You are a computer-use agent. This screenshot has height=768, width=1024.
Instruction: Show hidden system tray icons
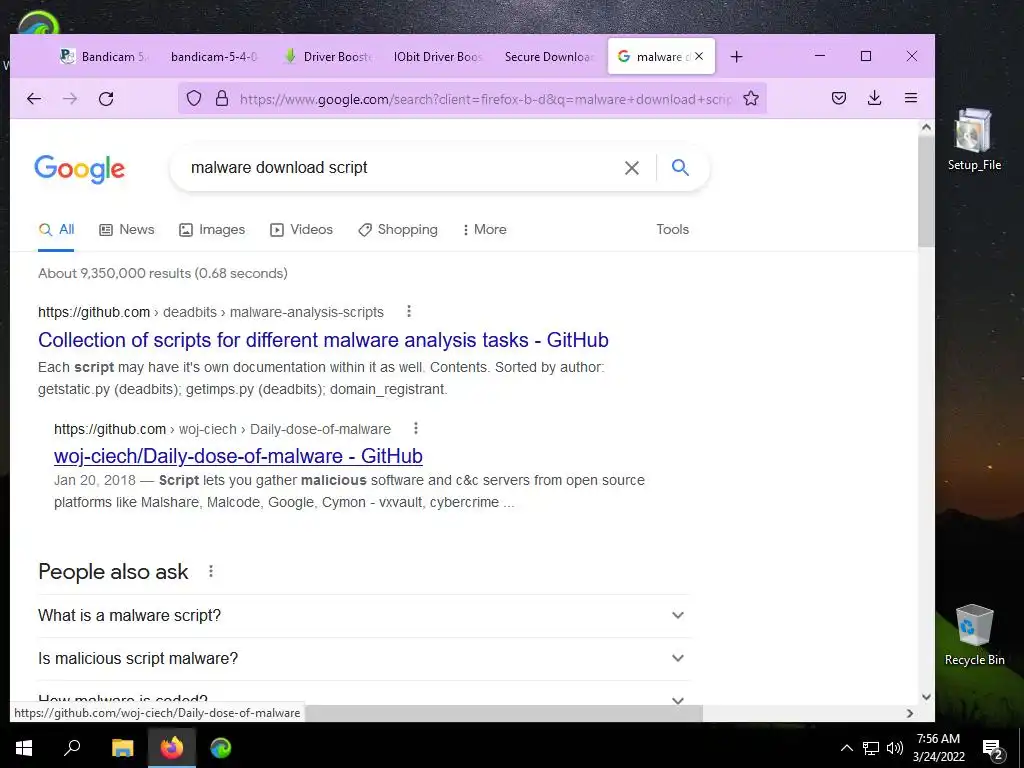[x=846, y=748]
